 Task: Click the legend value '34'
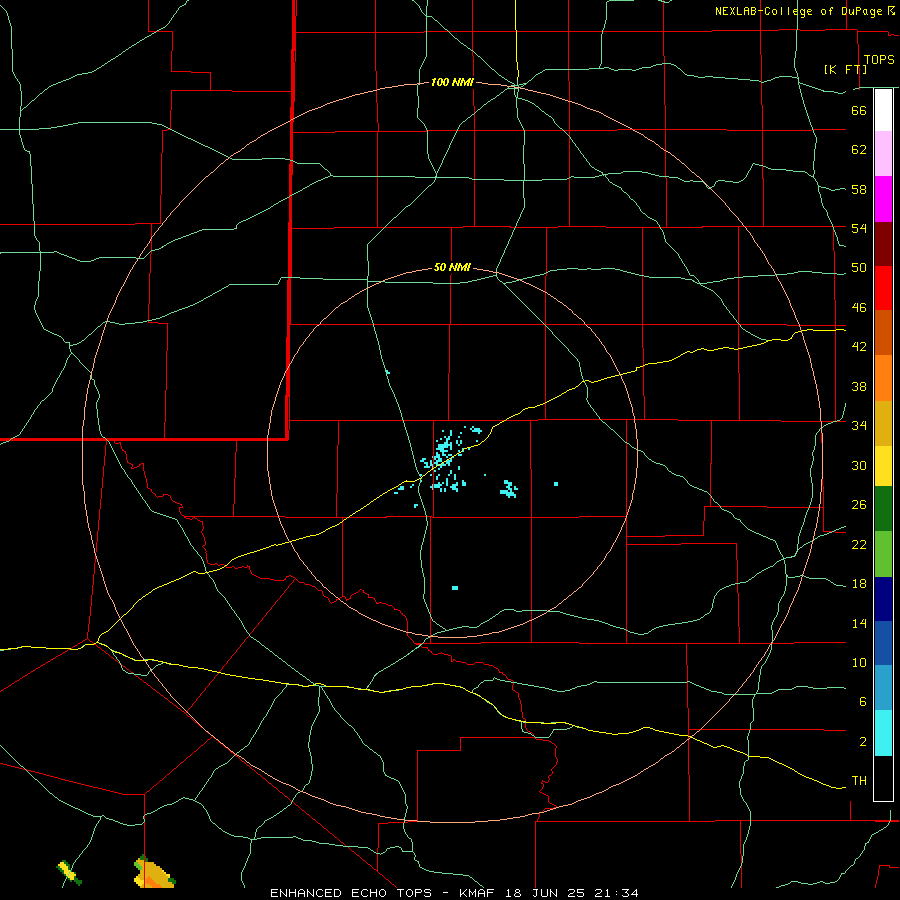(859, 425)
